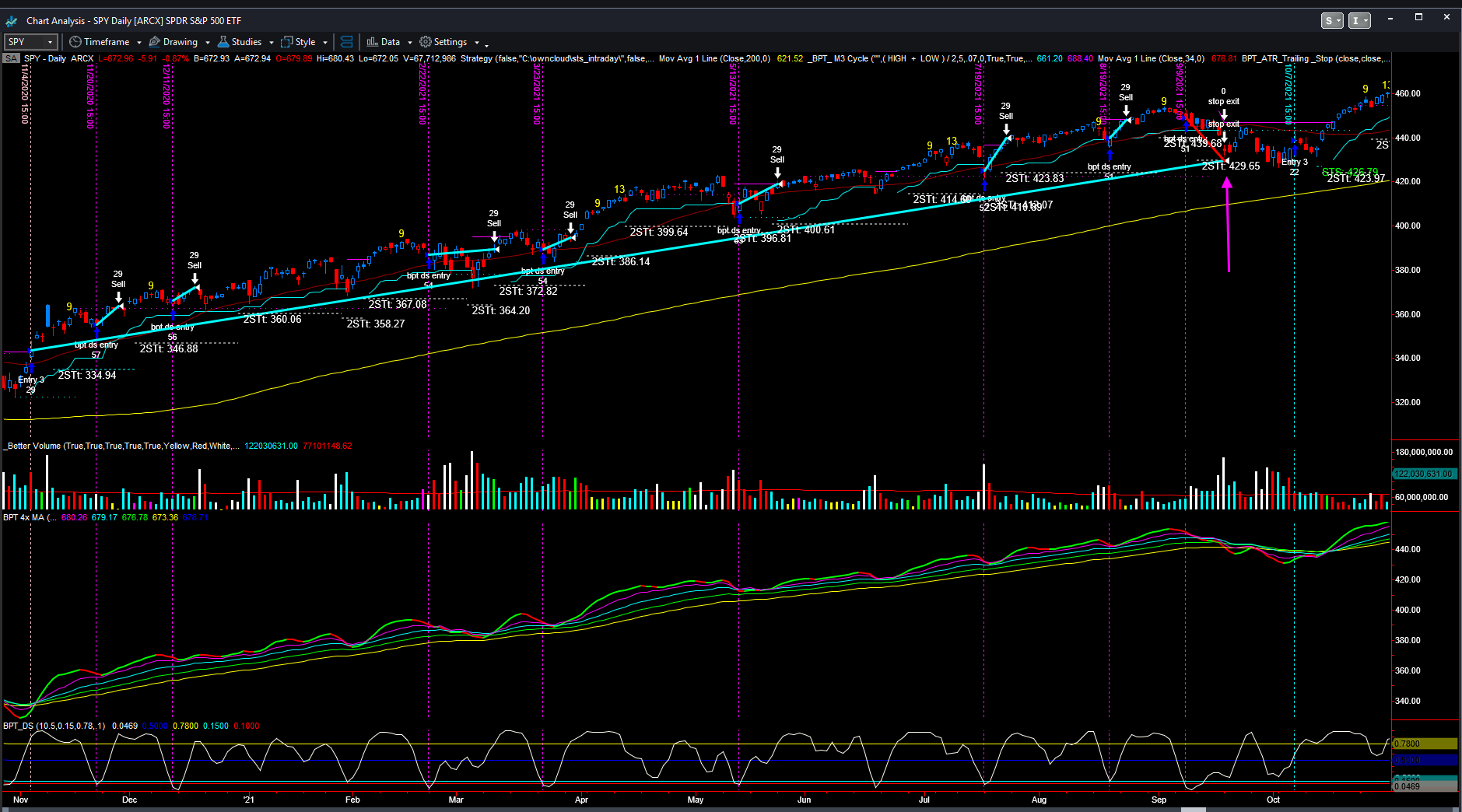Click the Data bar-chart icon
The image size is (1462, 812).
point(373,42)
